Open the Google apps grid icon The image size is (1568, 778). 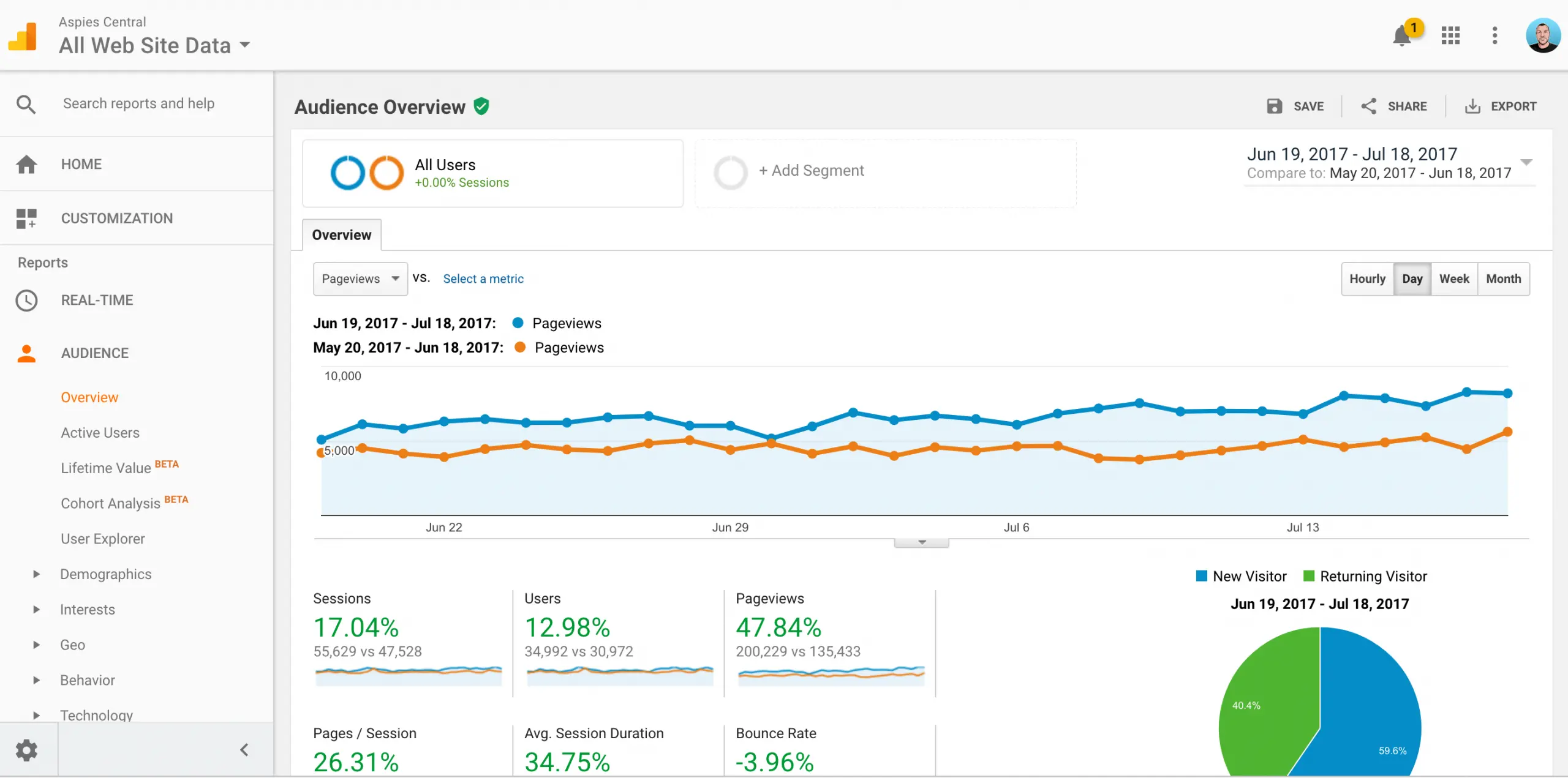pos(1450,36)
